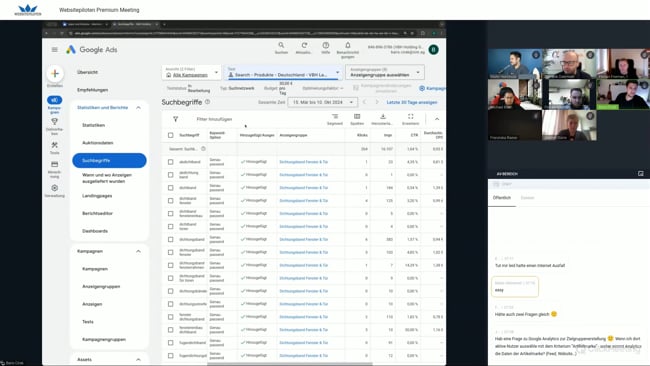Image resolution: width=650 pixels, height=366 pixels.
Task: Open Anzeigengruppen in the sidebar
Action: [x=101, y=286]
